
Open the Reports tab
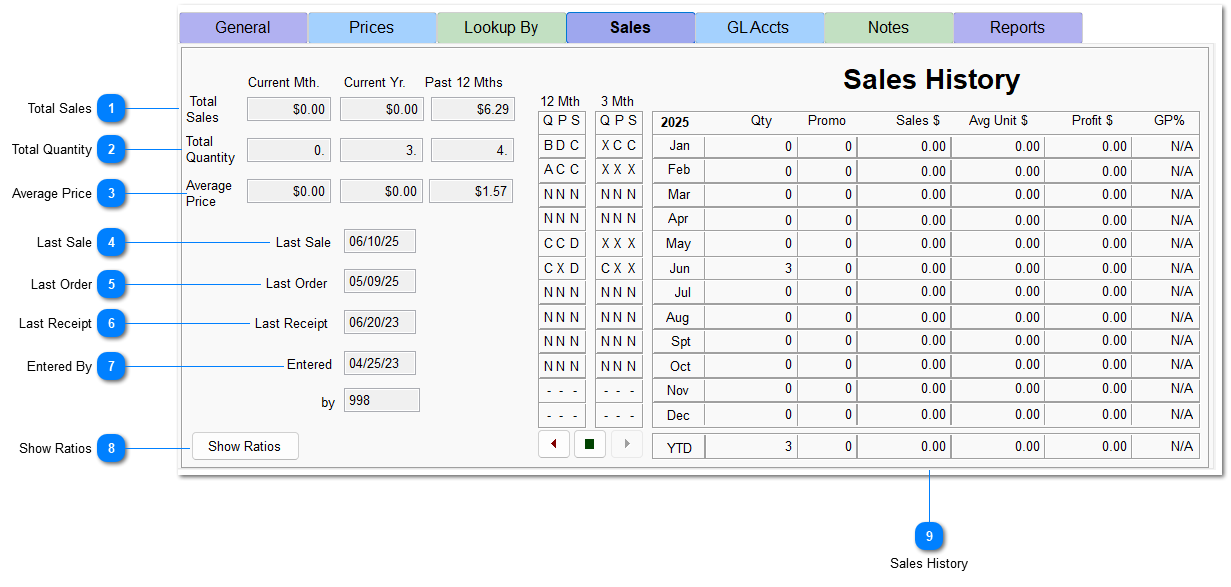click(1017, 27)
